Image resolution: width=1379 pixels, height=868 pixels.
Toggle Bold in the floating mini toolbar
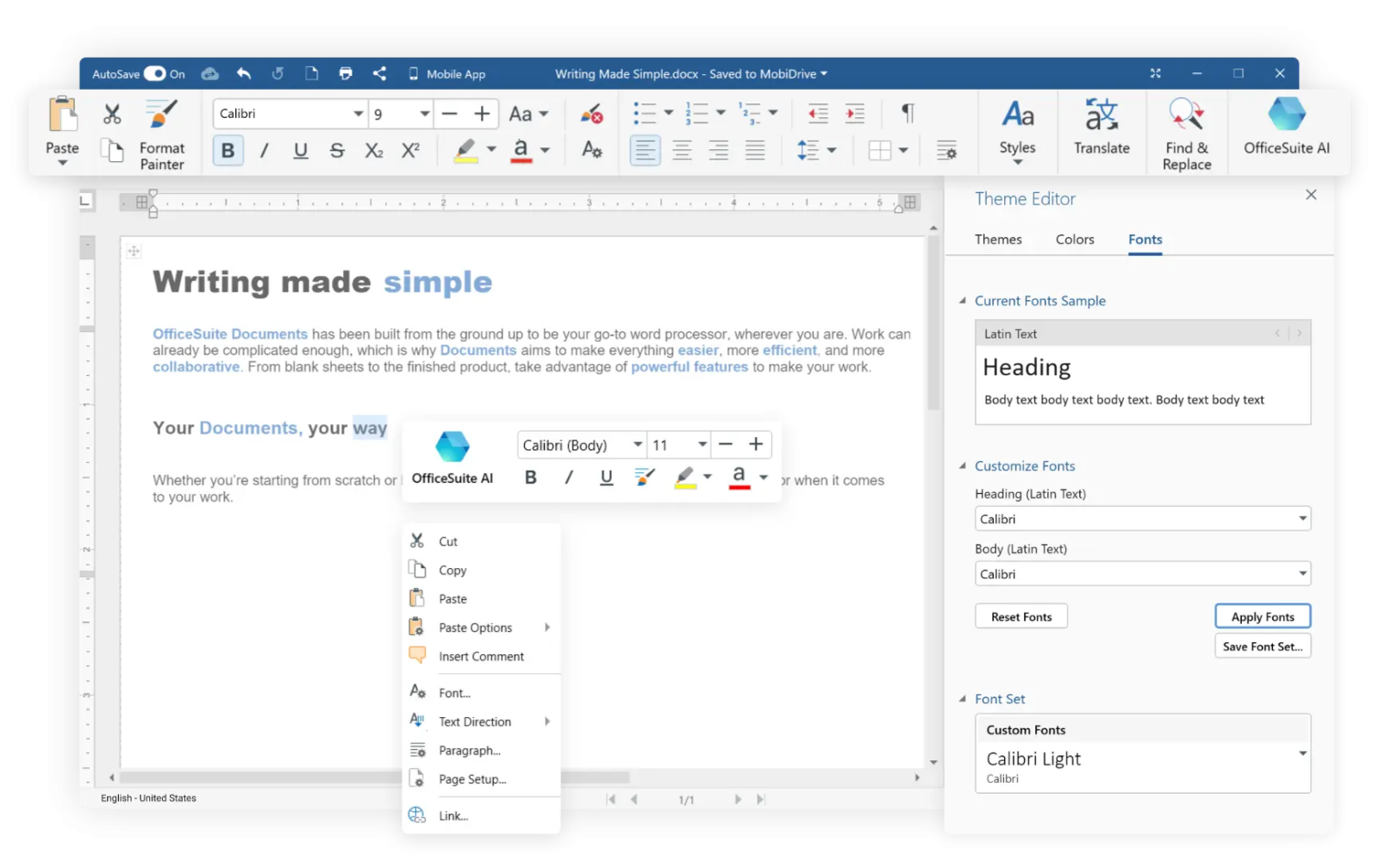coord(531,478)
